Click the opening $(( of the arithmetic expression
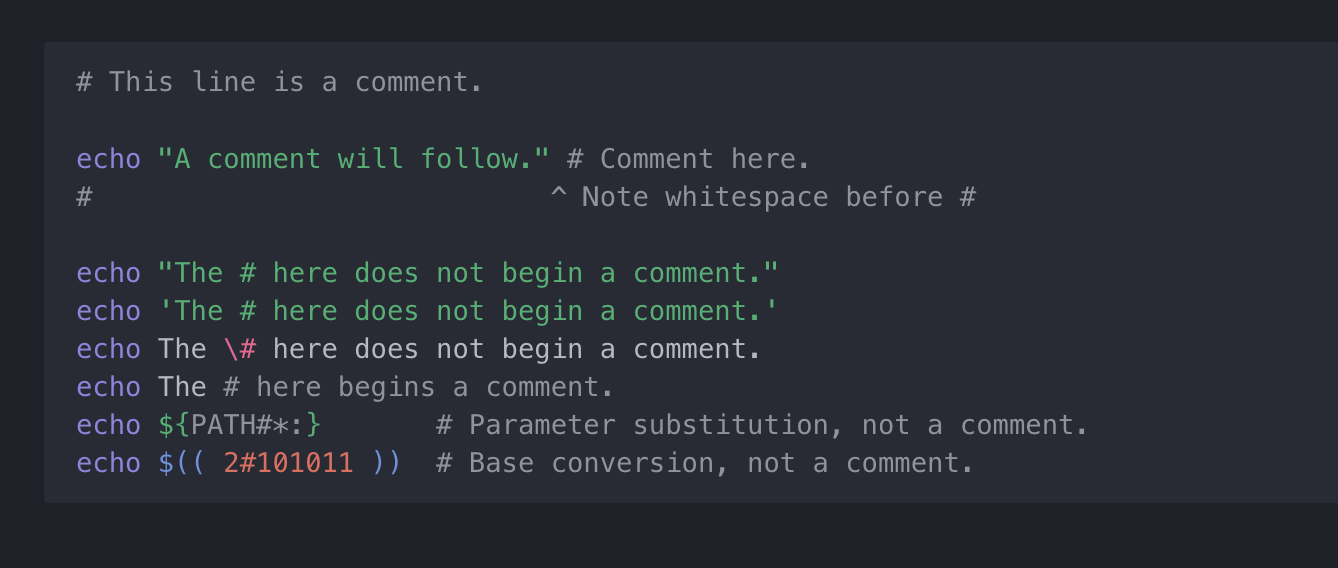 coord(181,463)
